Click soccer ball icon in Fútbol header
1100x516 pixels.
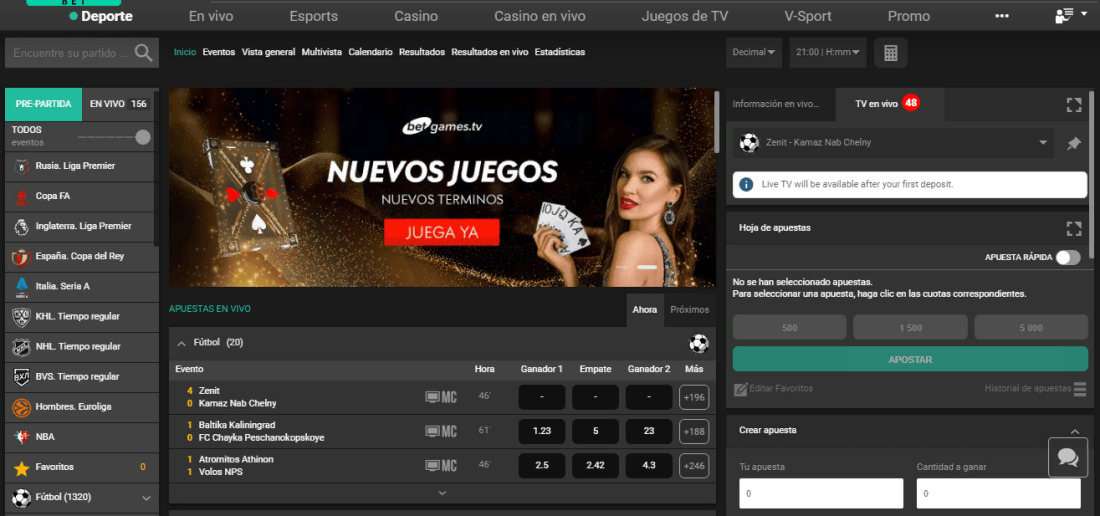pyautogui.click(x=699, y=344)
